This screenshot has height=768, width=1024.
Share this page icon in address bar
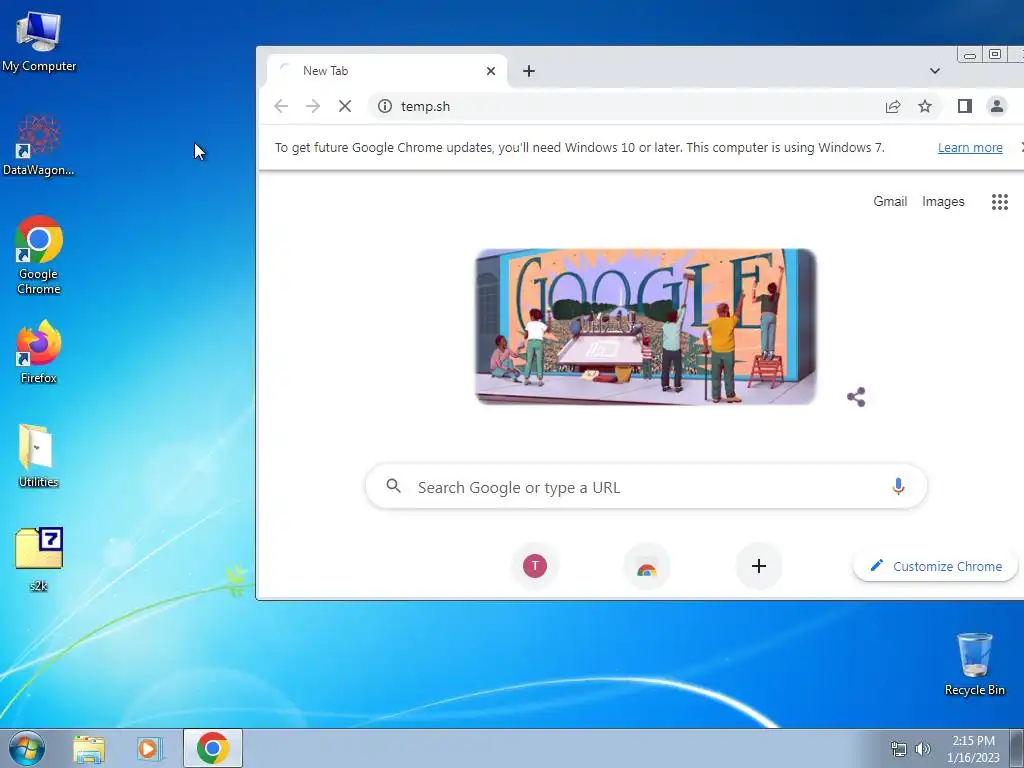[893, 106]
